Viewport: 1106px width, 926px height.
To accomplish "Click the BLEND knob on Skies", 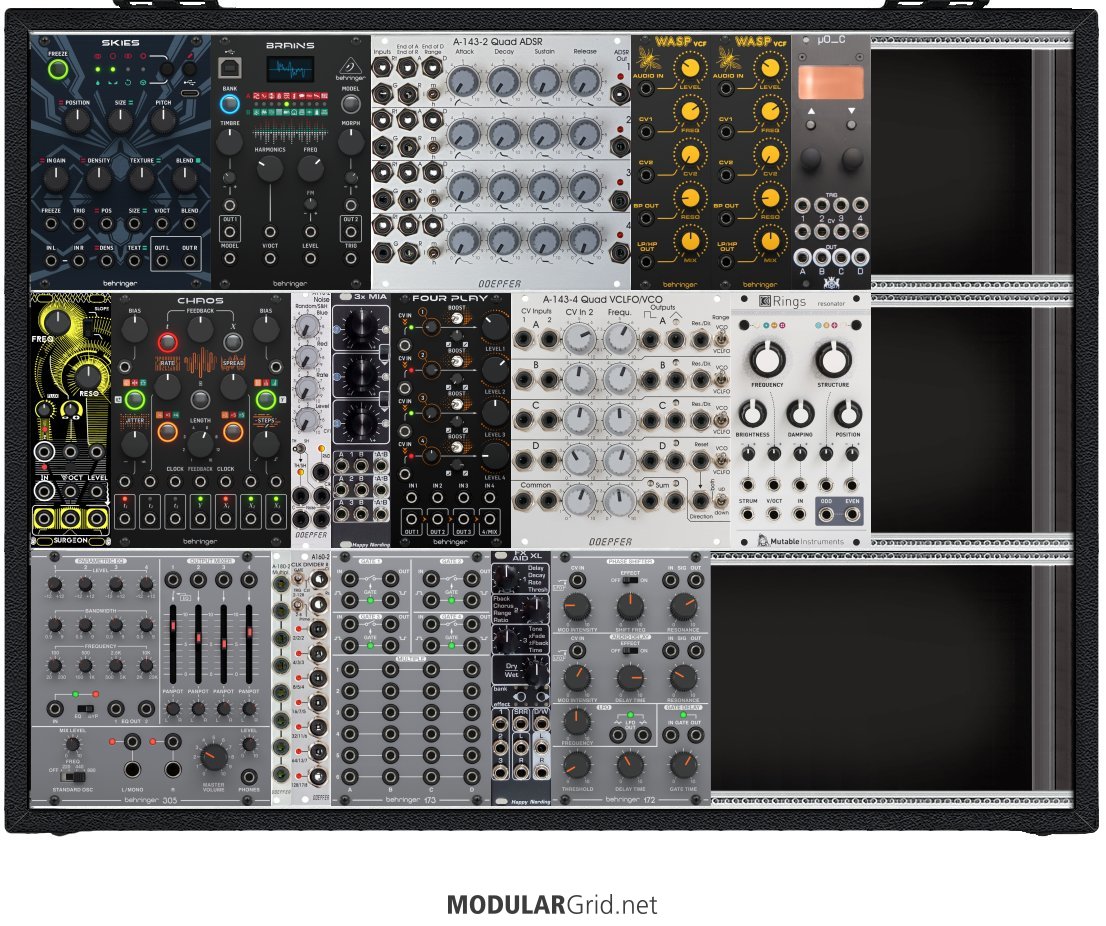I will point(184,179).
